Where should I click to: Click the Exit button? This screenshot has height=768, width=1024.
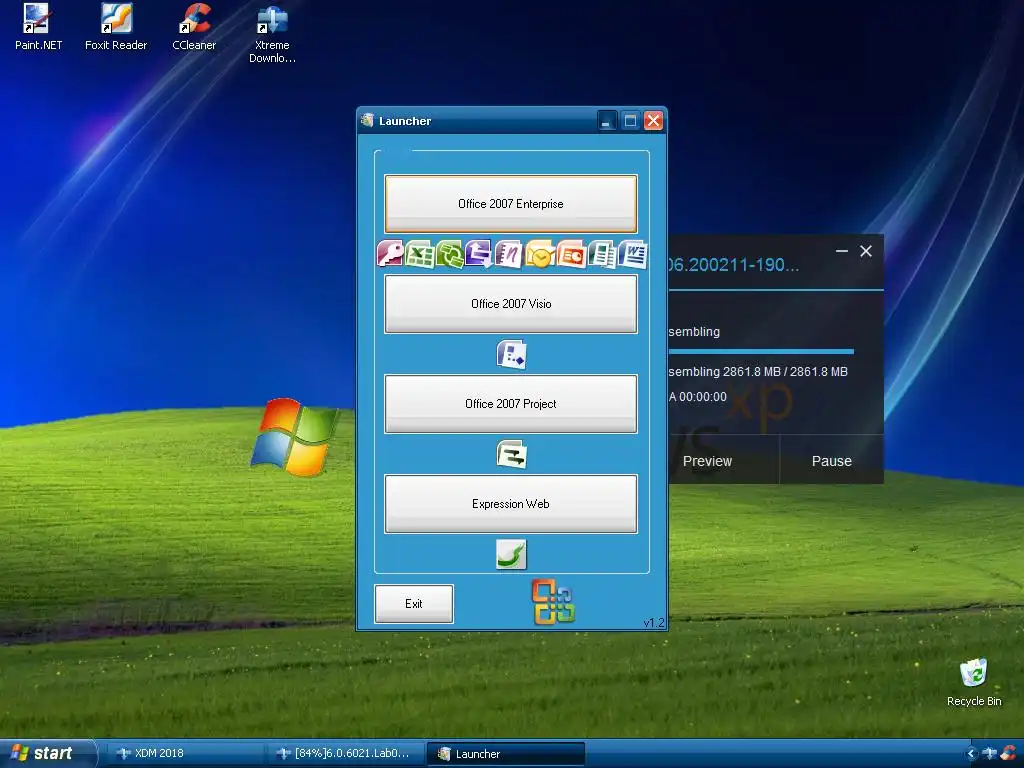(x=413, y=603)
